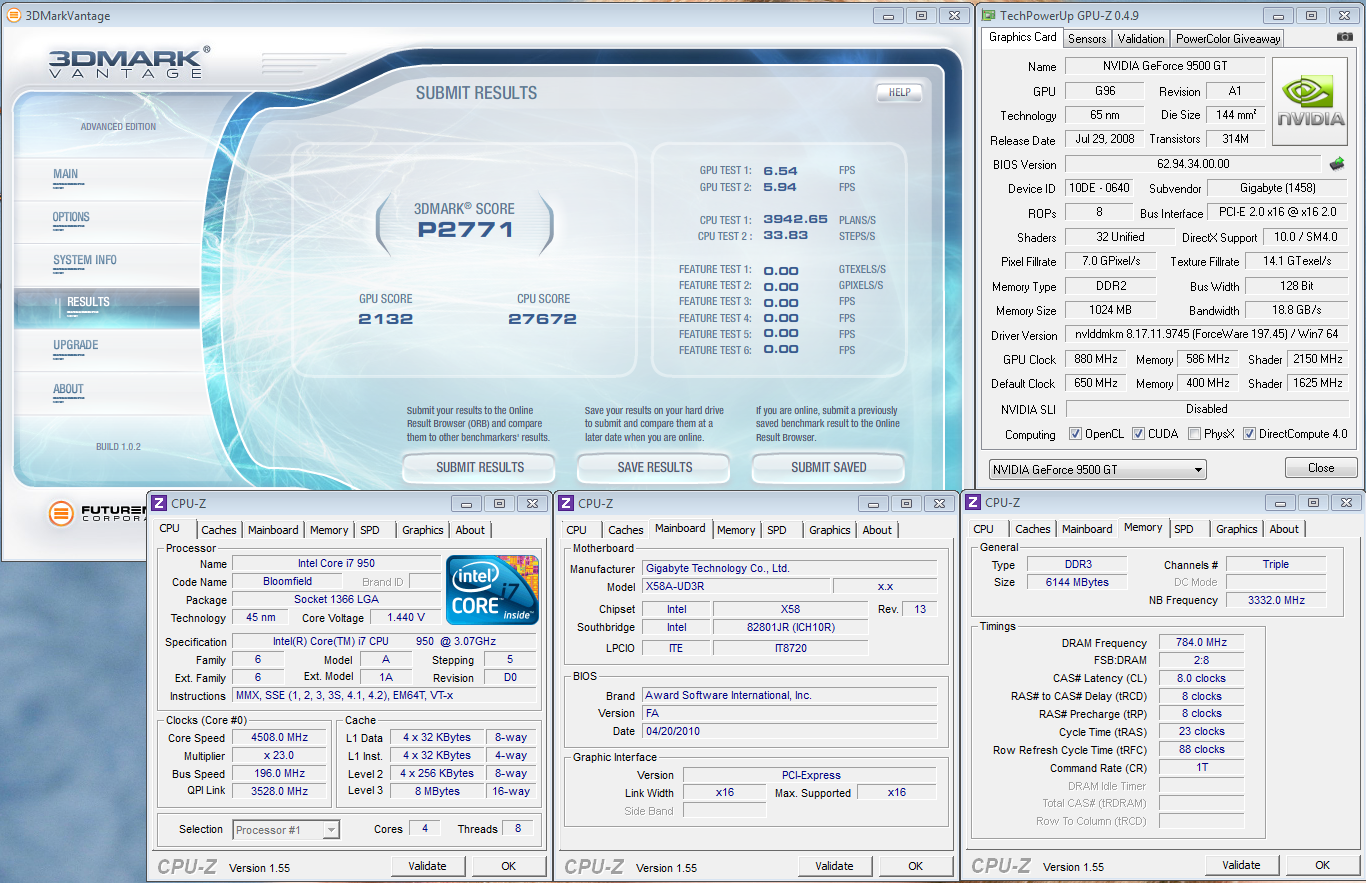This screenshot has width=1366, height=883.
Task: Open the GeForce 9500 GT card dropdown
Action: point(1097,469)
